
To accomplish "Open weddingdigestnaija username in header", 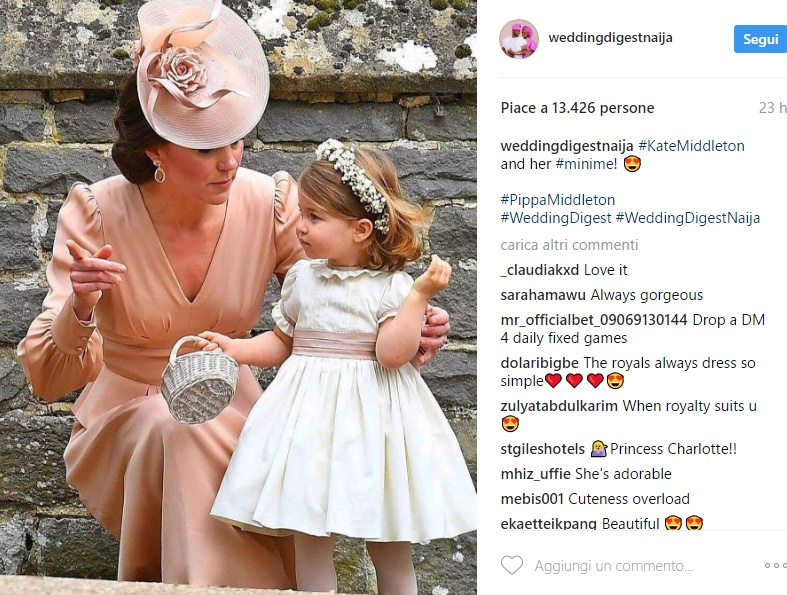I will pos(610,38).
